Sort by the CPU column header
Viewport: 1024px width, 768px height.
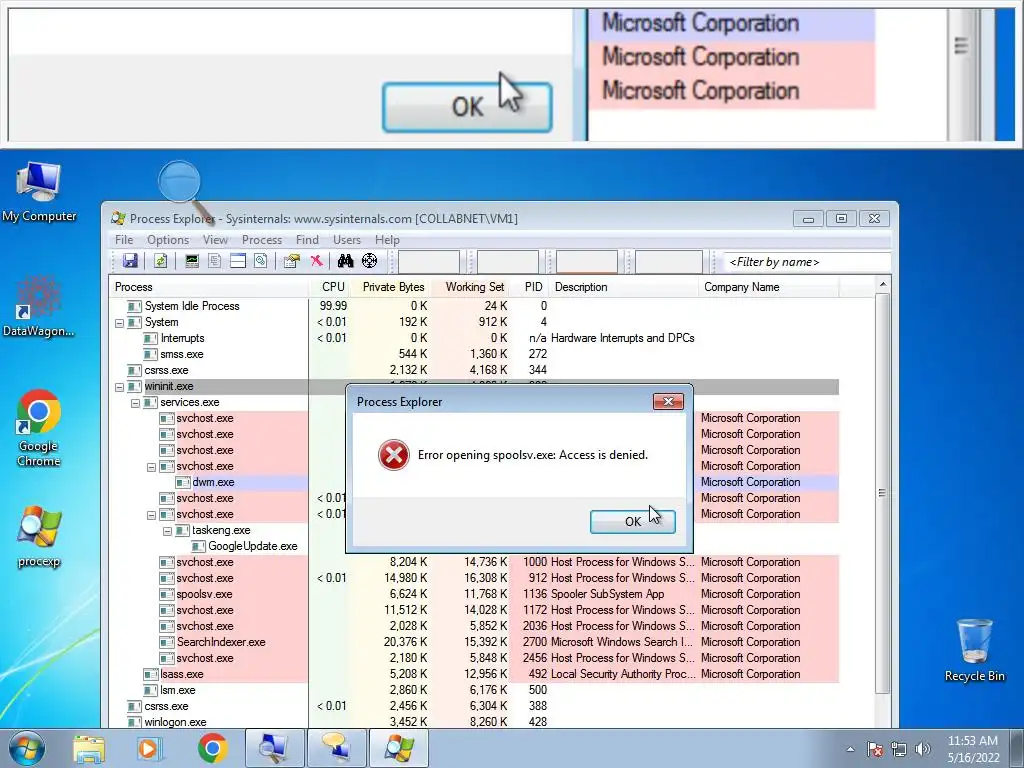point(329,287)
